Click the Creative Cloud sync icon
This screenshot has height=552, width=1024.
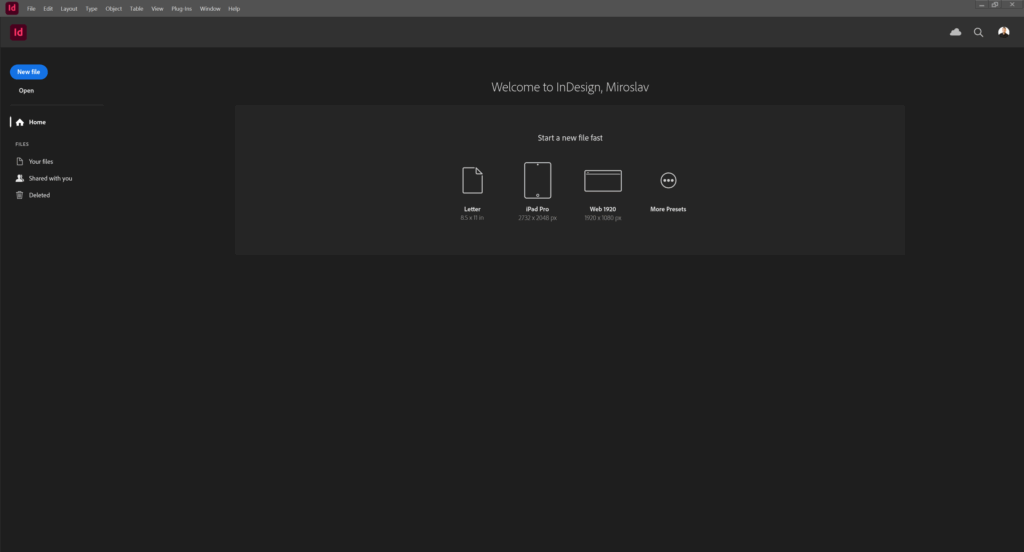click(955, 32)
